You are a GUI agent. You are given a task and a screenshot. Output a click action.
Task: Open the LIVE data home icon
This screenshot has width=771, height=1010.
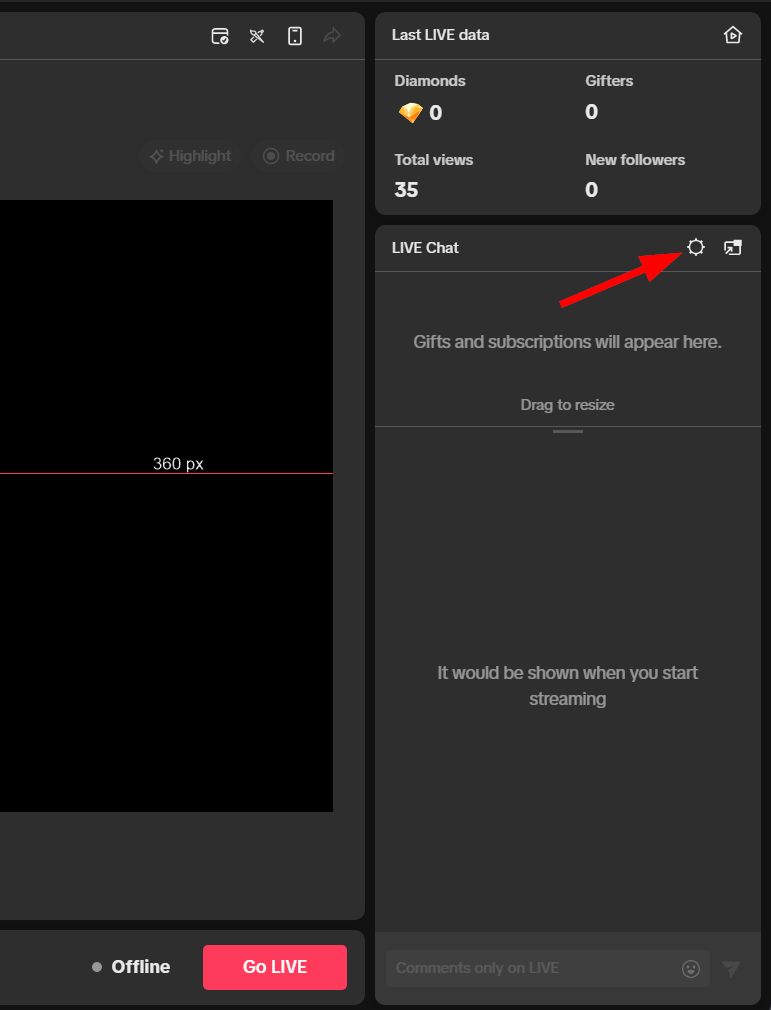[732, 35]
